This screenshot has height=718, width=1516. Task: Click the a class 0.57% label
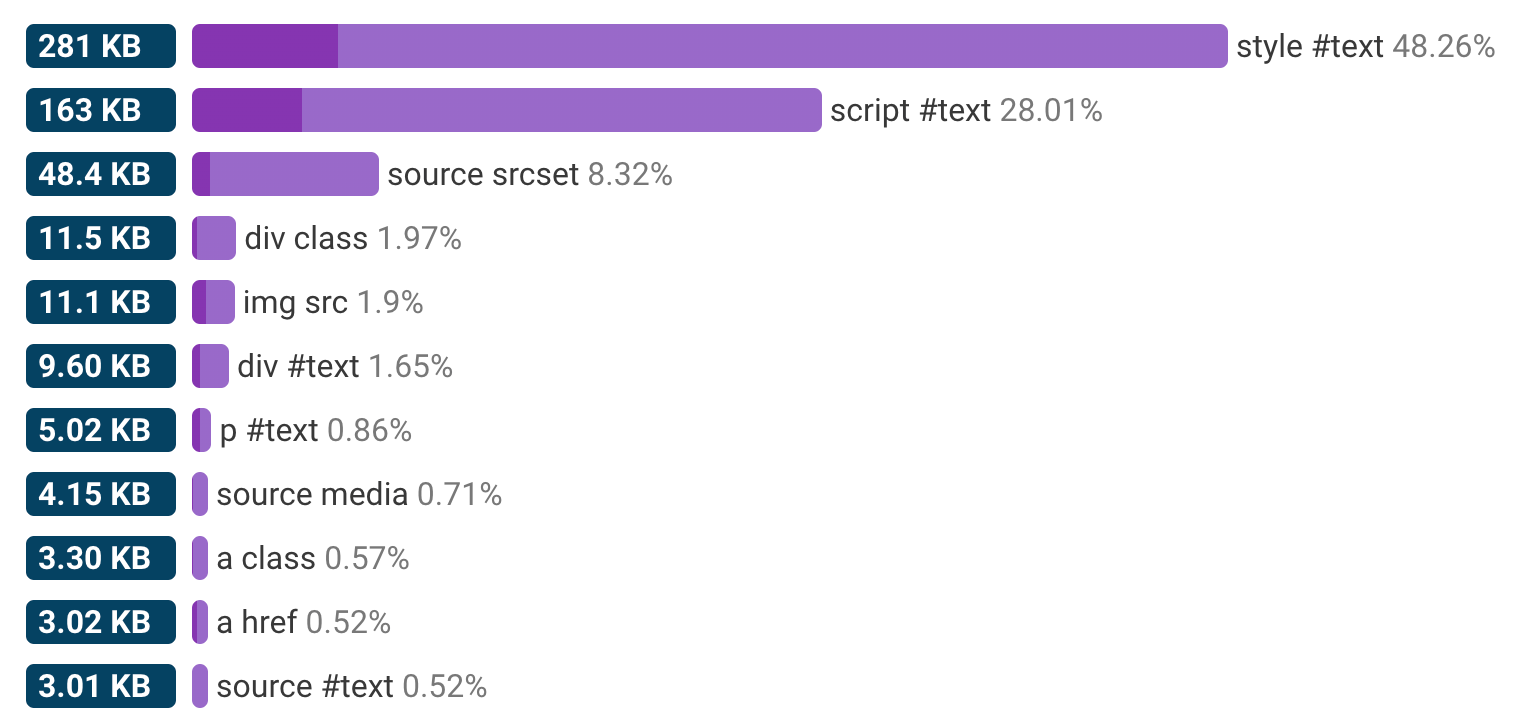[x=313, y=558]
